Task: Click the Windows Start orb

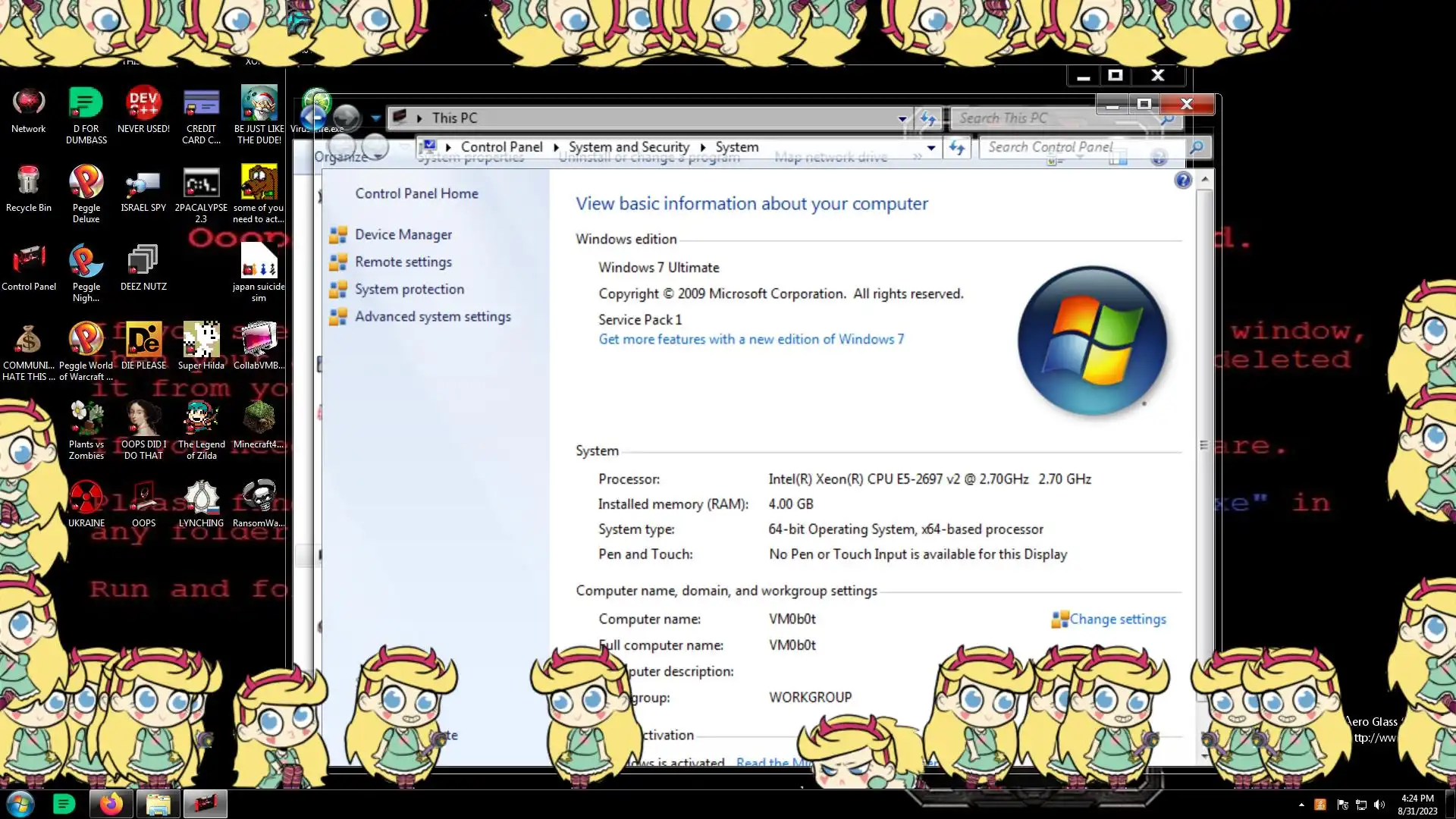Action: point(20,804)
